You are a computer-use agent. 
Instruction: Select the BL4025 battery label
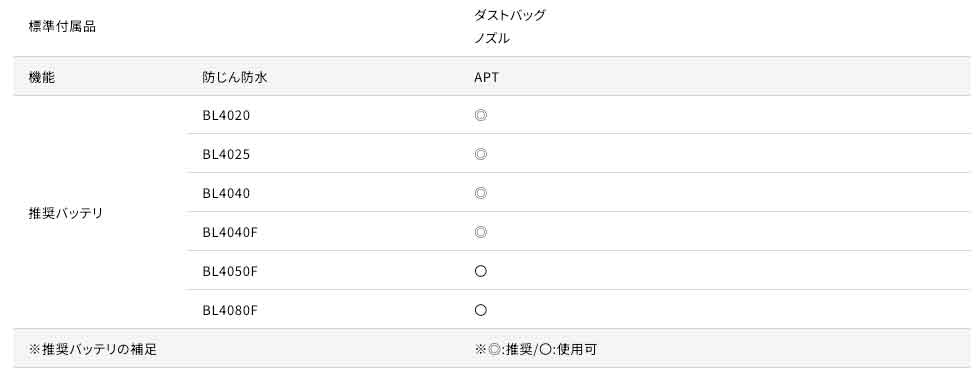pos(226,154)
